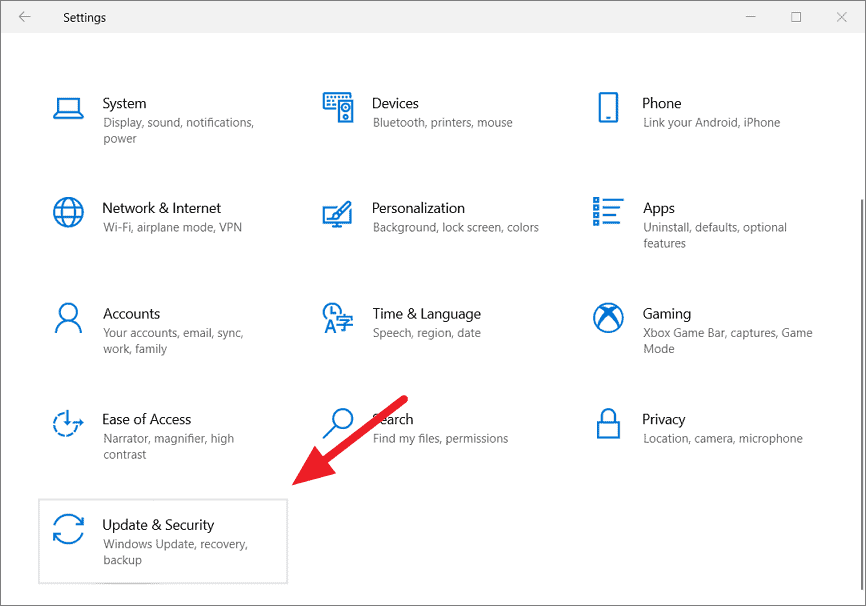The image size is (866, 606).
Task: Click the Devices keyboard and speaker icon
Action: click(338, 107)
